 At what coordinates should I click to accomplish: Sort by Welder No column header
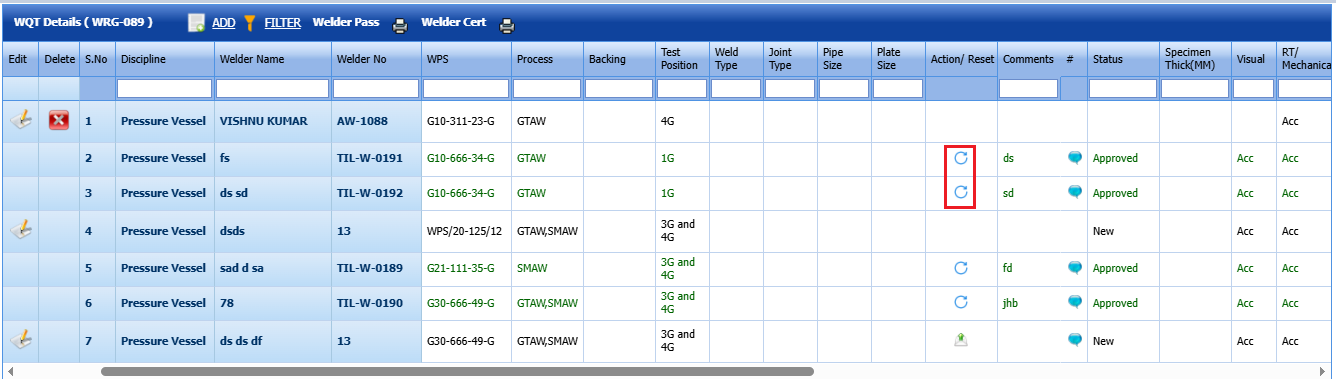tap(361, 59)
